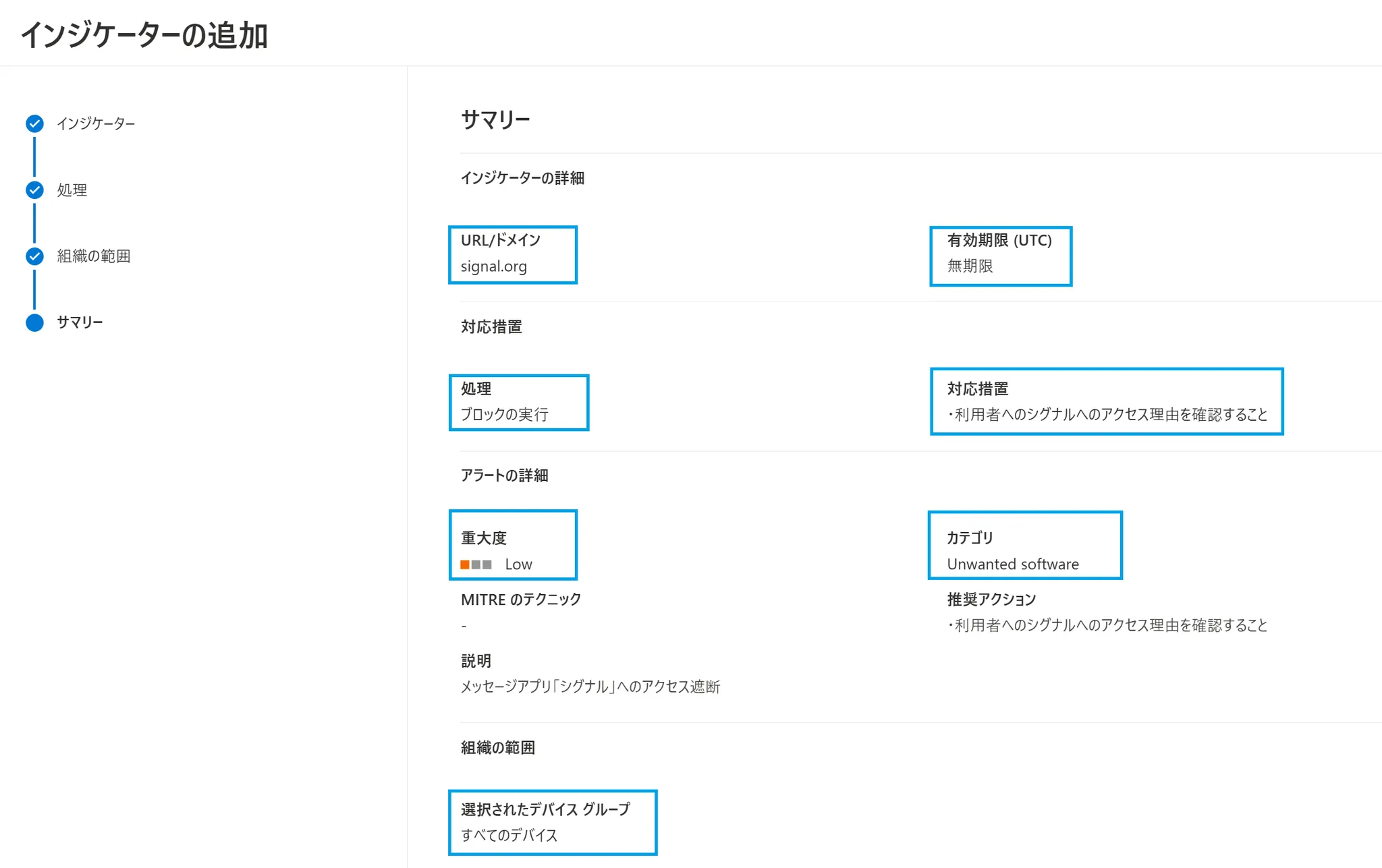This screenshot has height=868, width=1382.
Task: Go to the インジケーター wizard step
Action: [x=96, y=123]
